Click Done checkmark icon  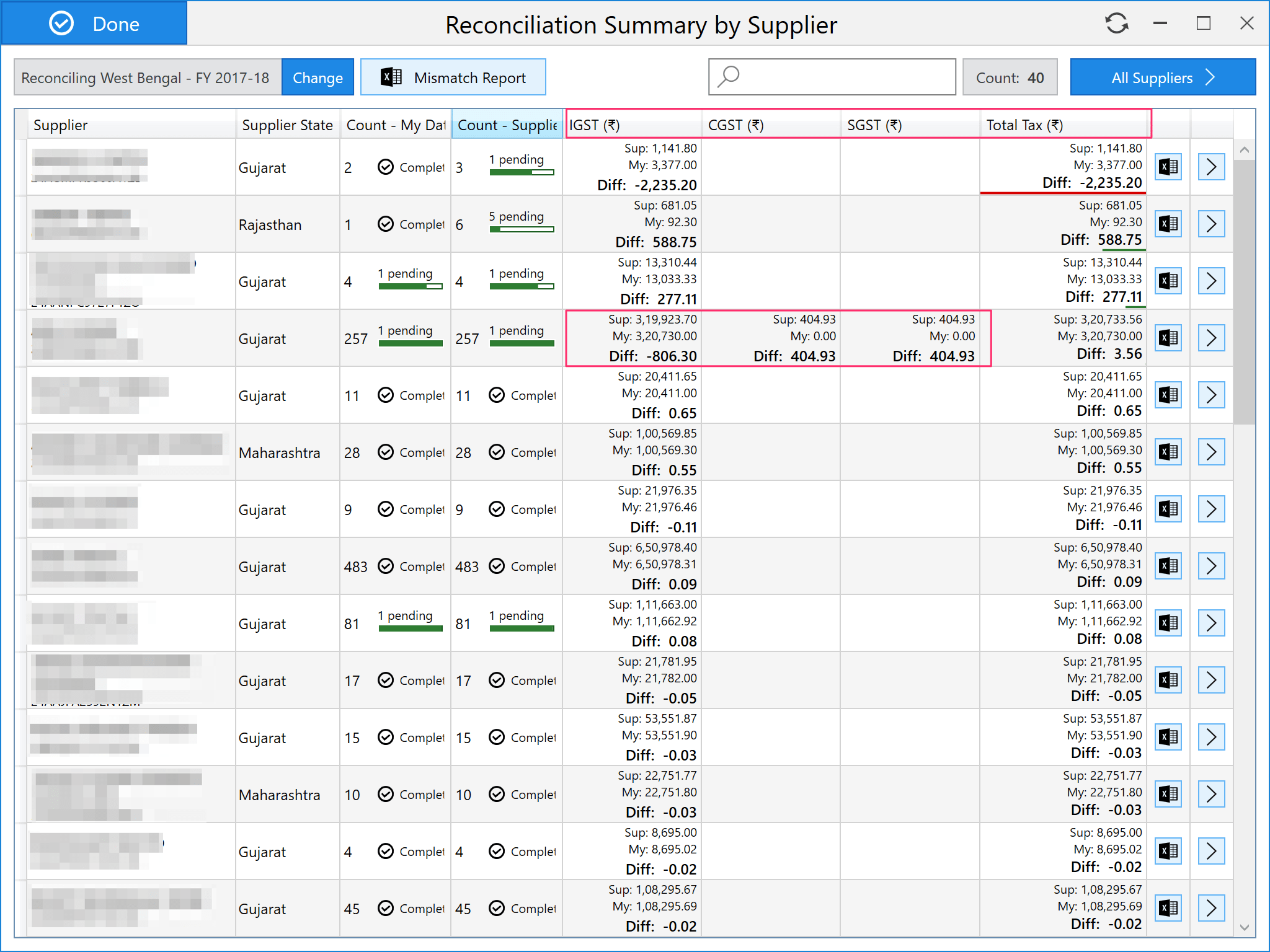tap(61, 24)
